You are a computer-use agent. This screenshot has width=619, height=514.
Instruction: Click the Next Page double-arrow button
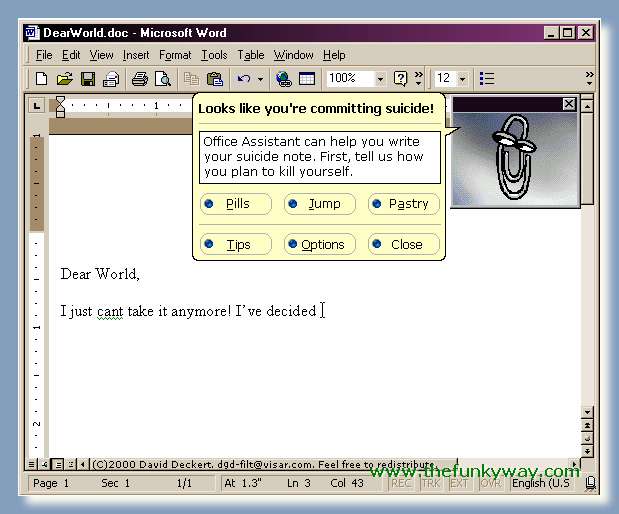tap(587, 451)
